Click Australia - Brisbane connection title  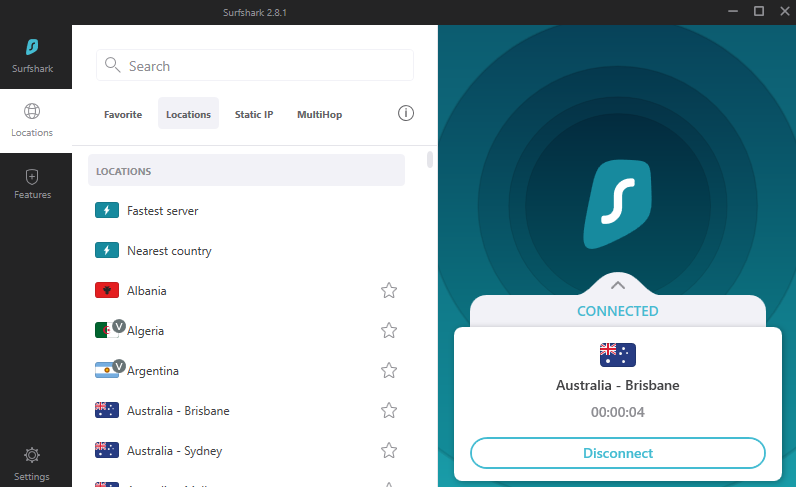tap(618, 385)
